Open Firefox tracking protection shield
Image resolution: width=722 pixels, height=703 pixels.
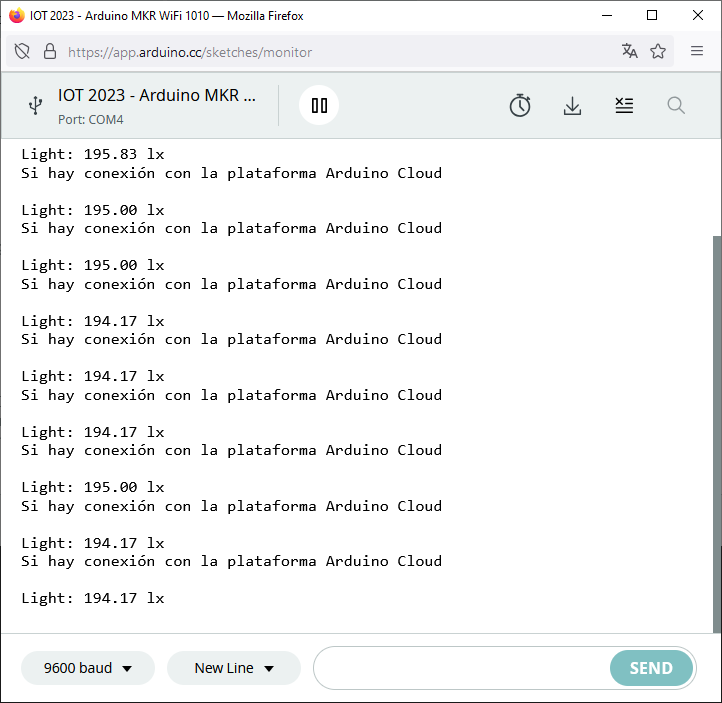click(22, 52)
